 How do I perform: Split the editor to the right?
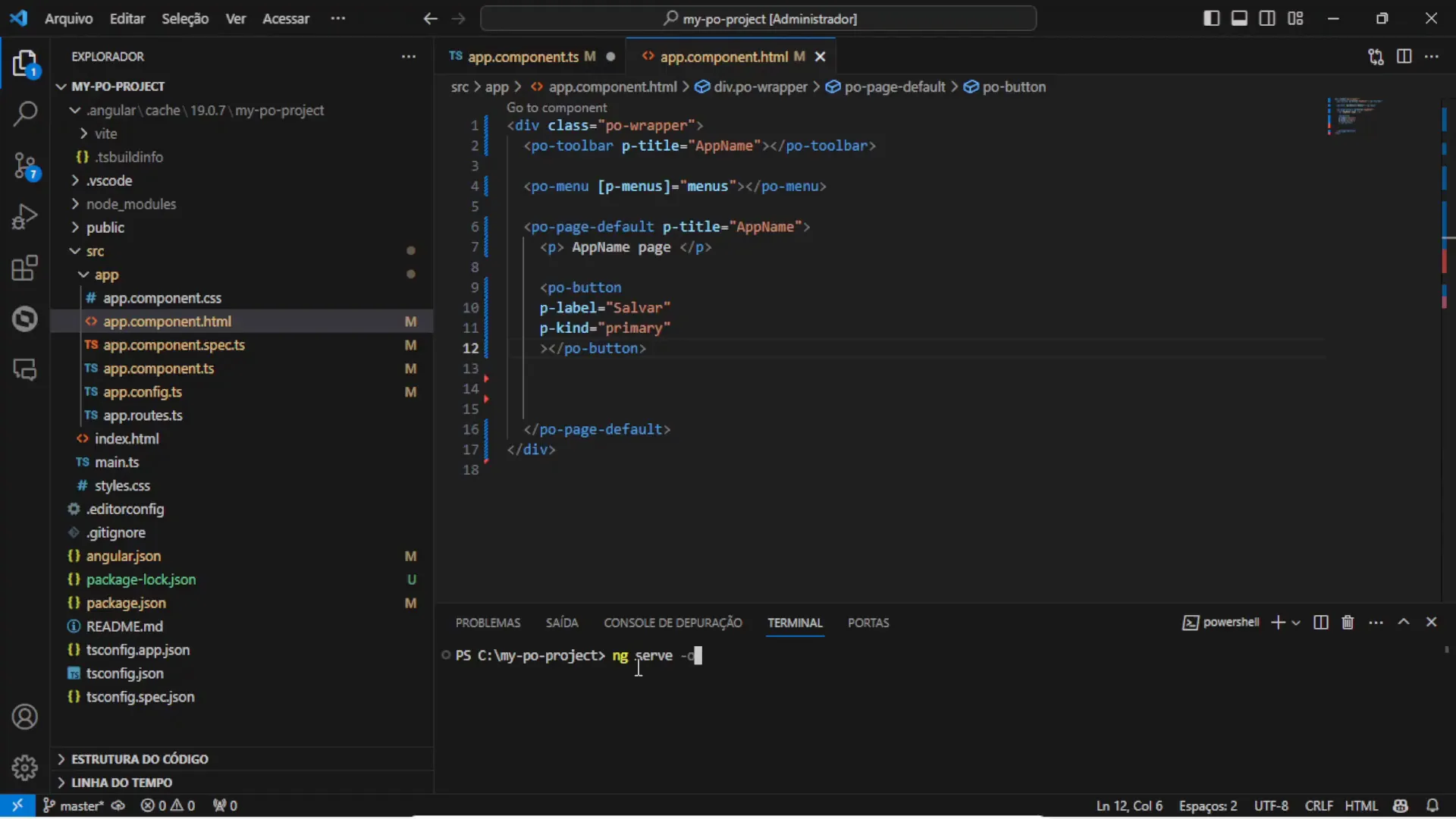1404,57
